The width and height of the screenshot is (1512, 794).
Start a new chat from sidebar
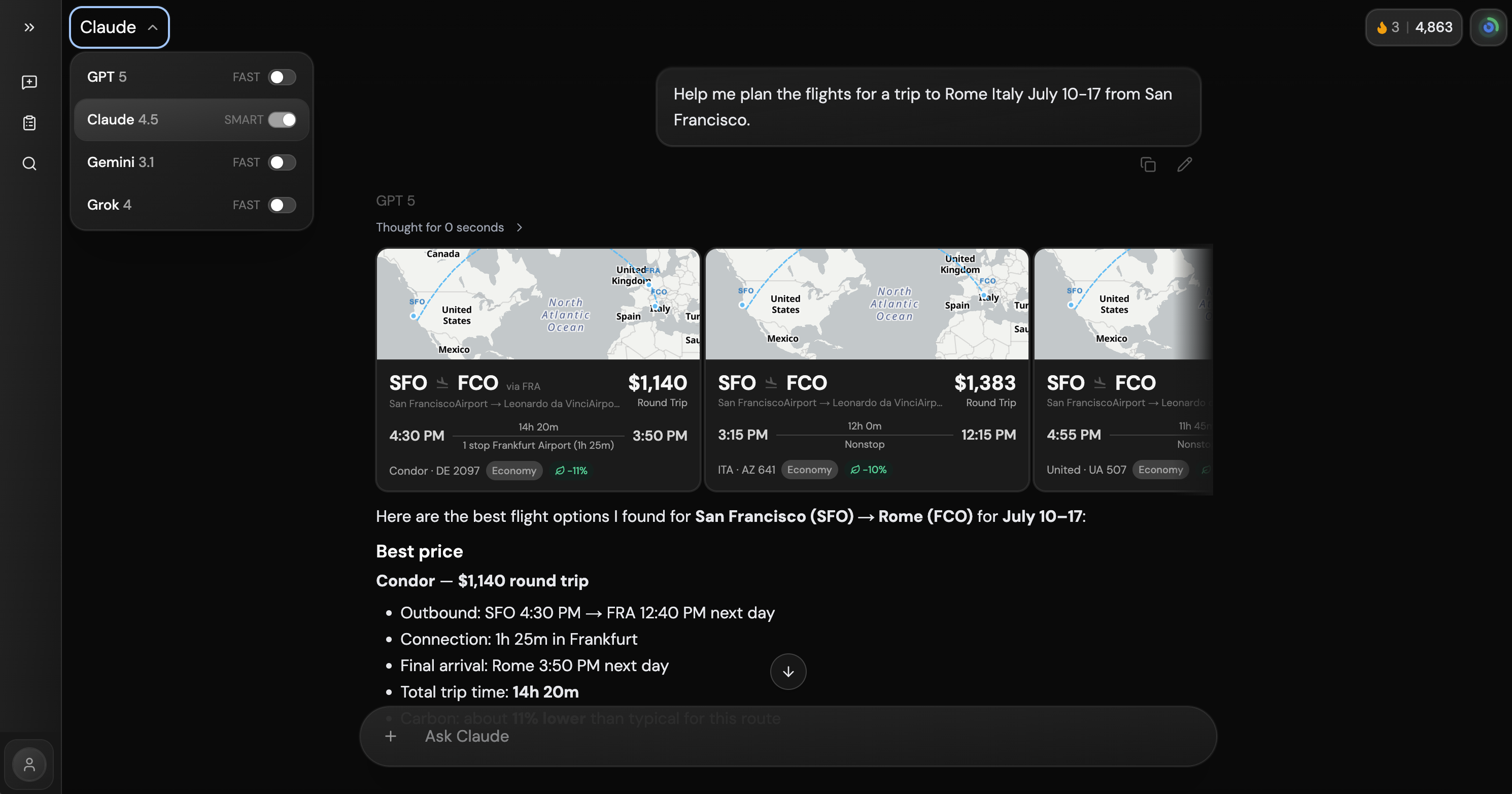[29, 82]
